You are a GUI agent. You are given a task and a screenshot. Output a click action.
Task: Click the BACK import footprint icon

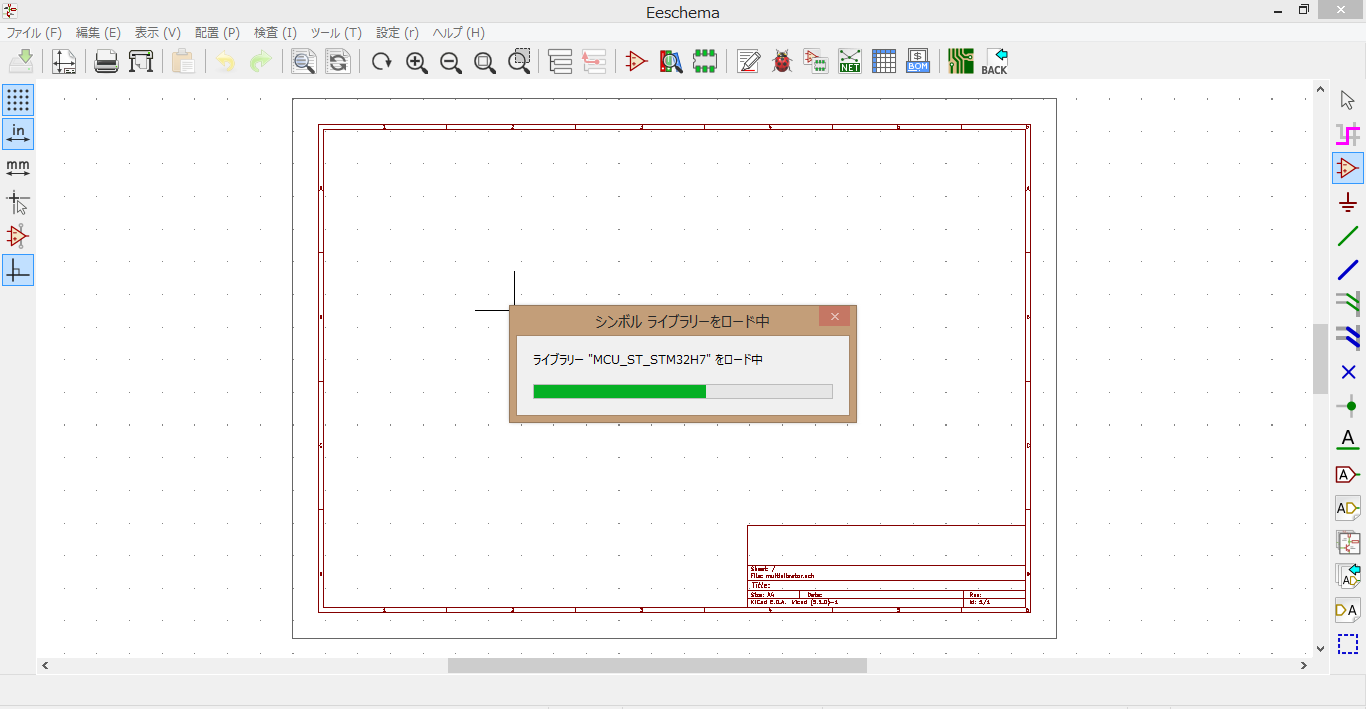995,61
